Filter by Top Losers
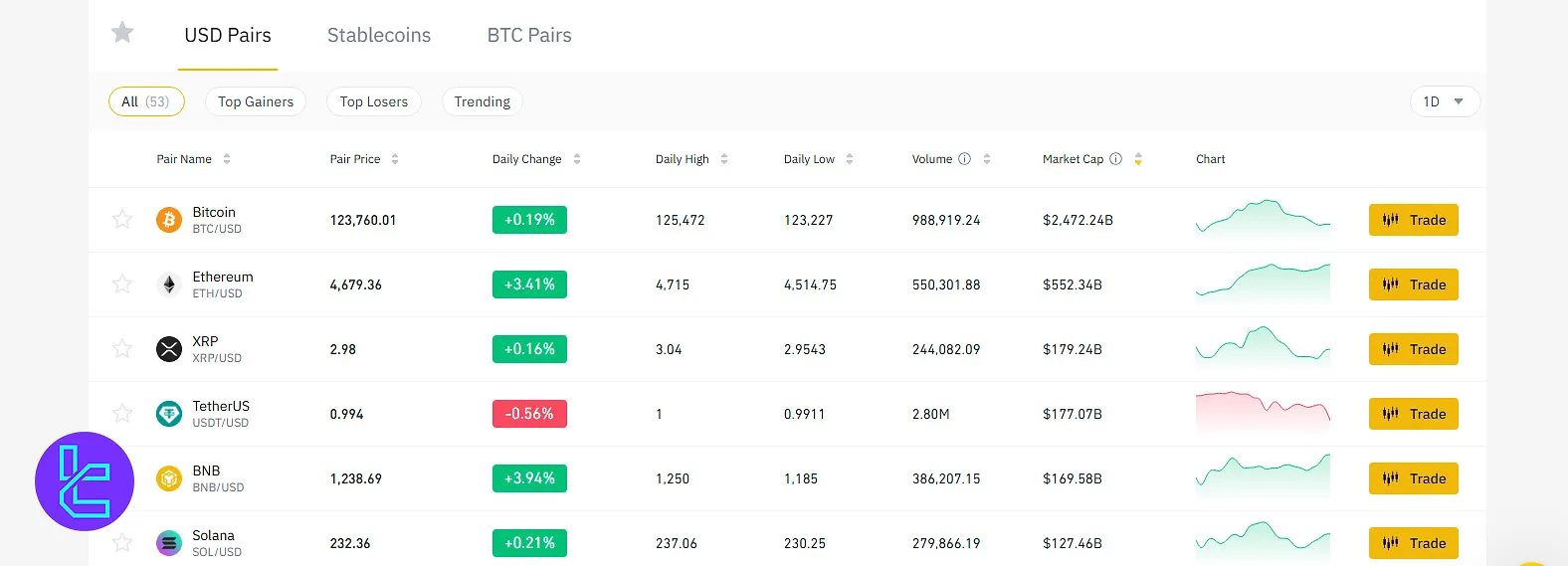 point(374,101)
